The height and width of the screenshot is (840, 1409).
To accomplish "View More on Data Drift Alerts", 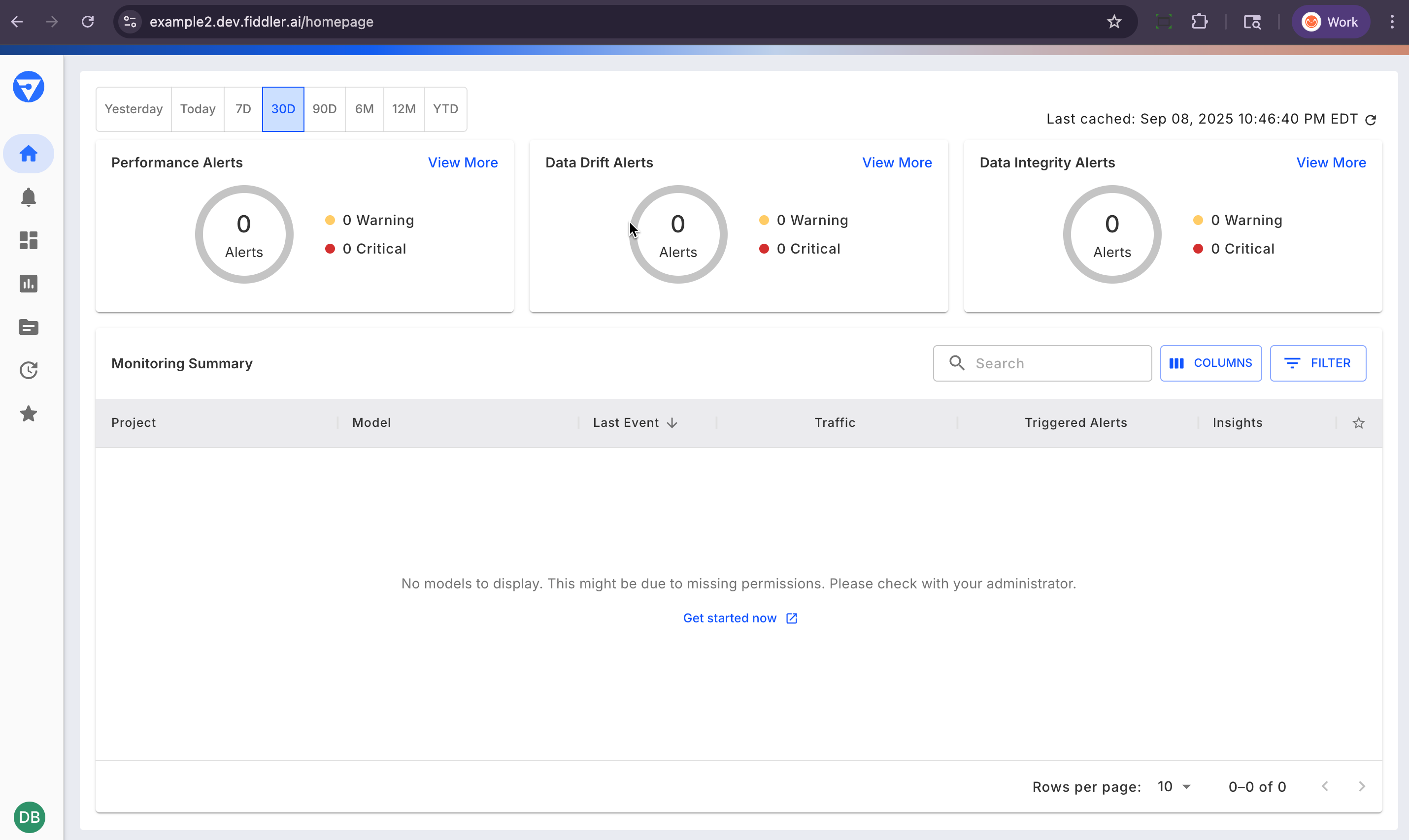I will click(x=897, y=162).
